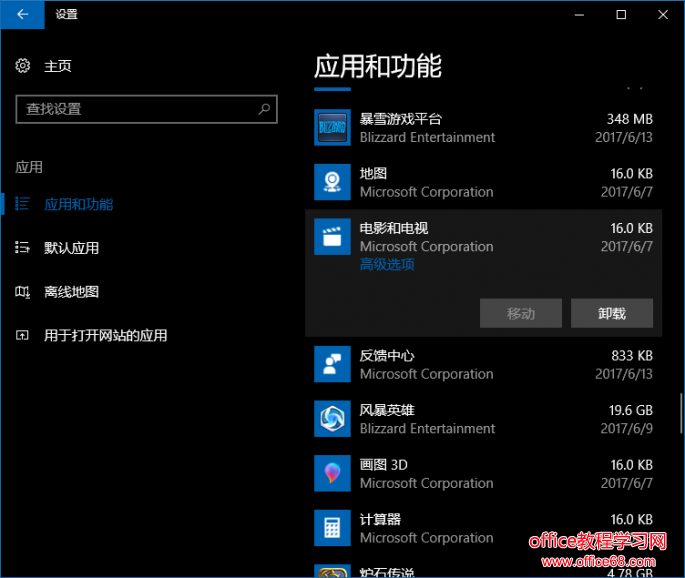The height and width of the screenshot is (578, 685).
Task: Click the 画图 3D app icon
Action: (x=332, y=473)
